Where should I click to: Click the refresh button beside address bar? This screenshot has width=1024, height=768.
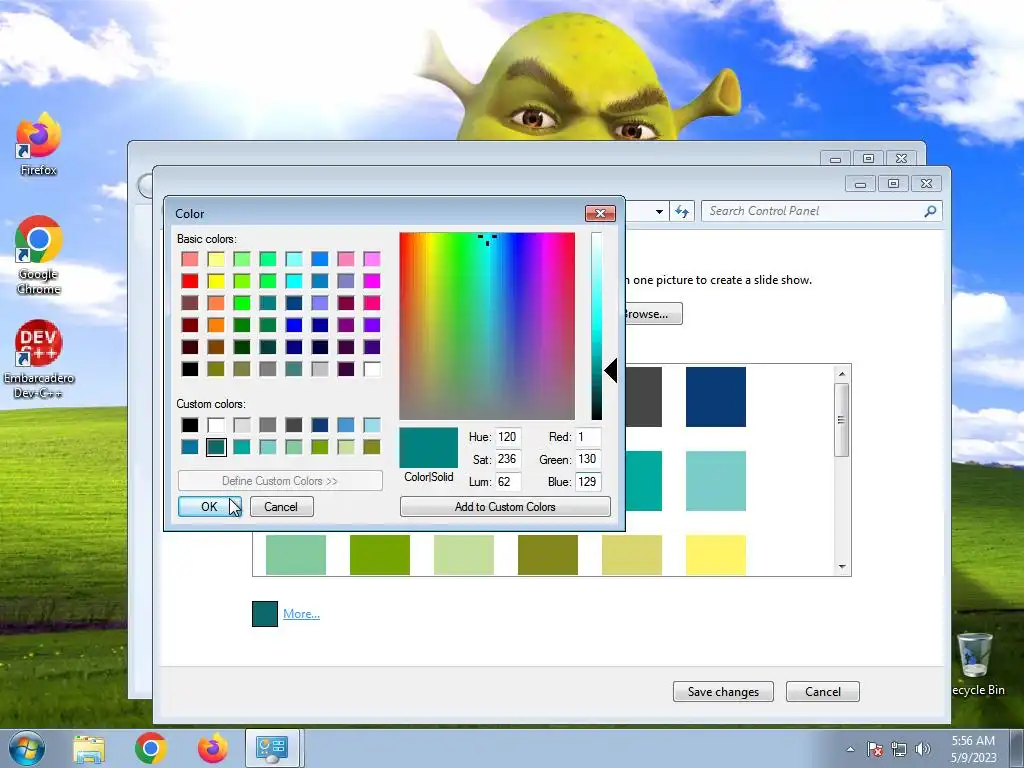click(682, 211)
